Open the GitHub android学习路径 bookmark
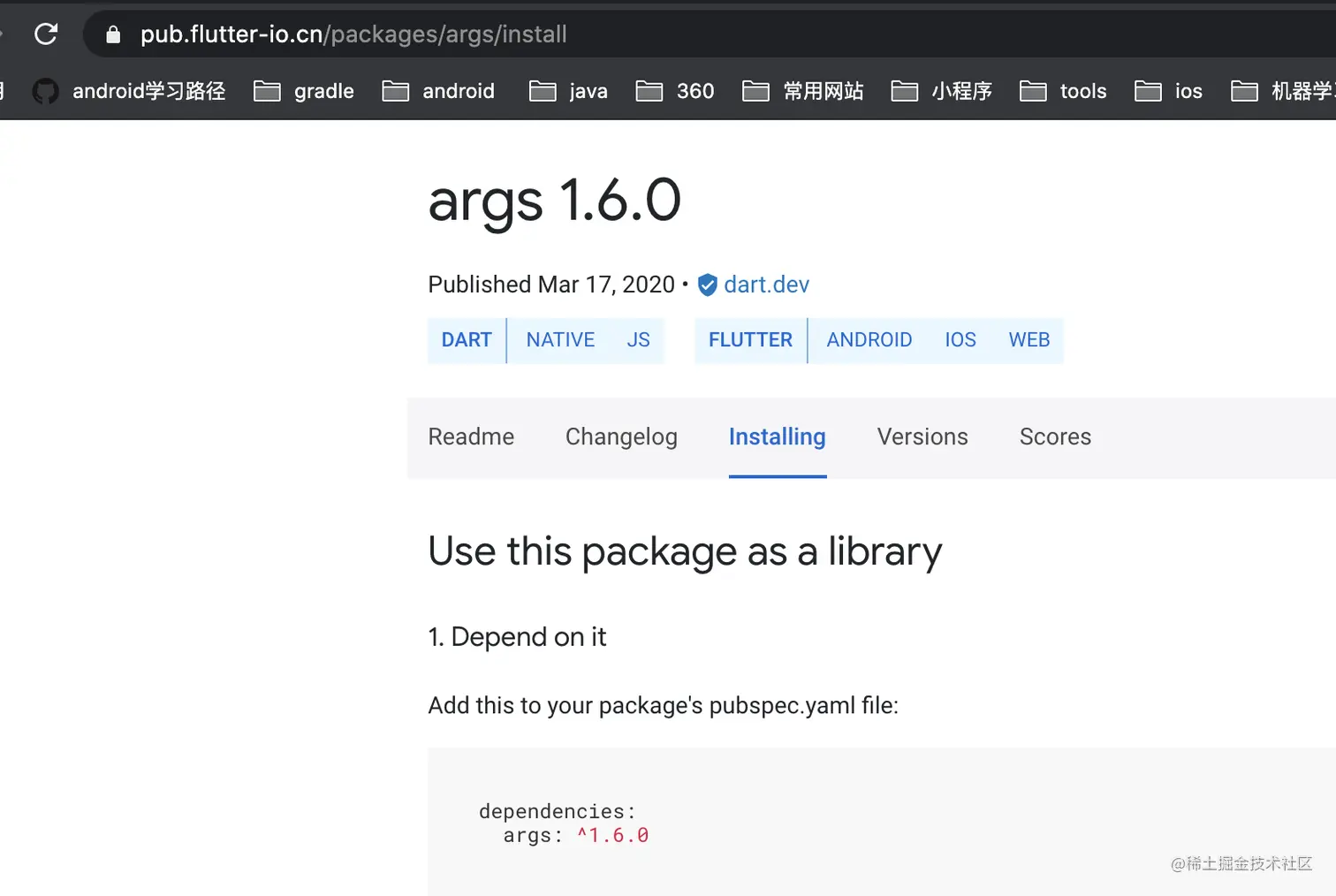1336x896 pixels. 129,91
